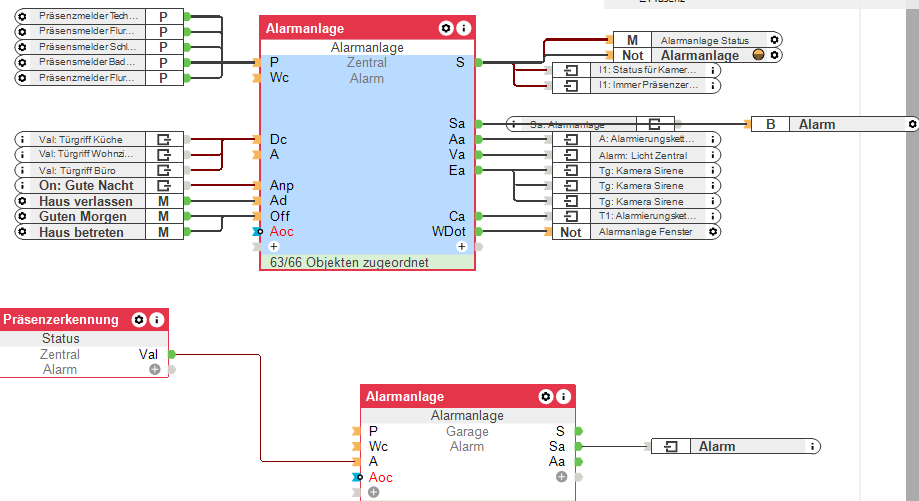Click gear icon of Alarmanlage Status output

point(774,40)
